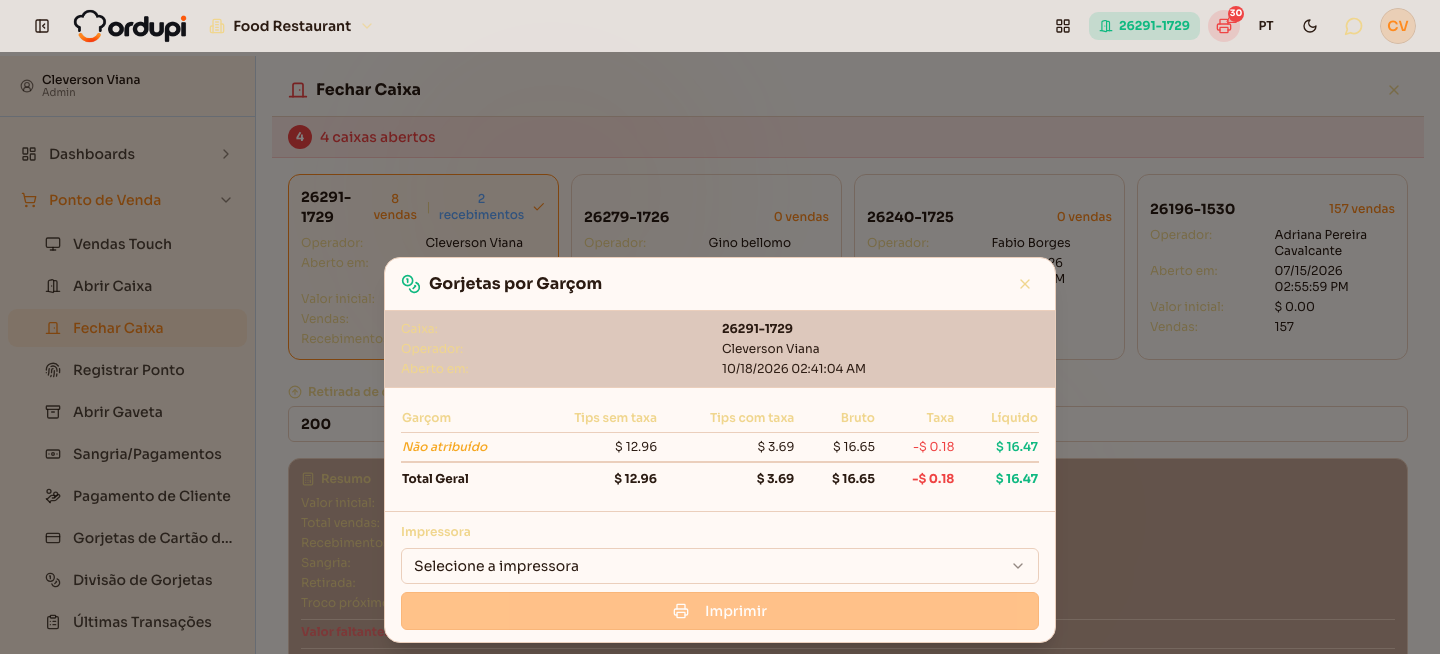This screenshot has width=1440, height=654.
Task: Click the card icon for Gorjetas de Cartão
Action: click(x=53, y=538)
